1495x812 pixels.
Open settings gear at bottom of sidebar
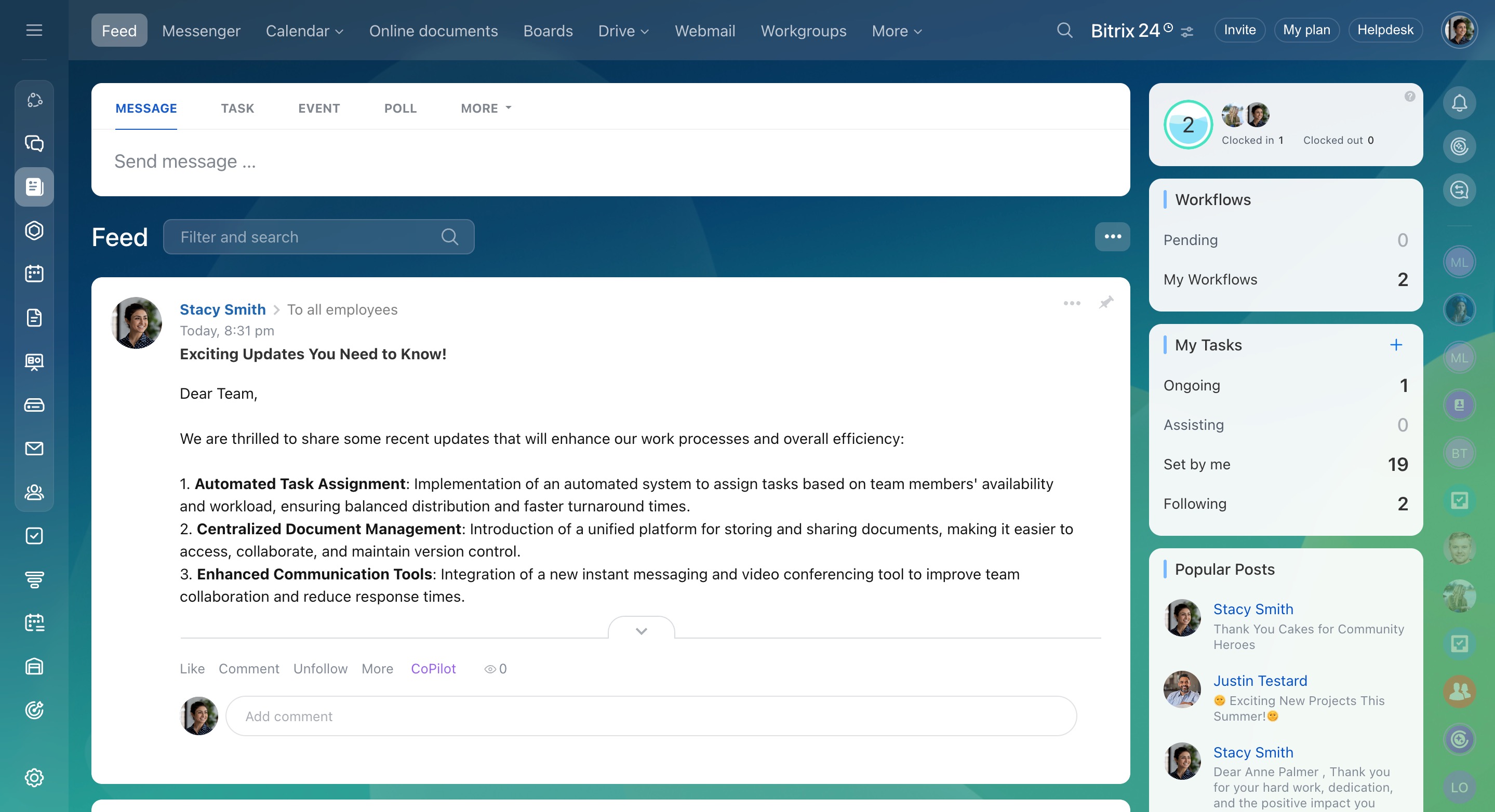[x=34, y=777]
